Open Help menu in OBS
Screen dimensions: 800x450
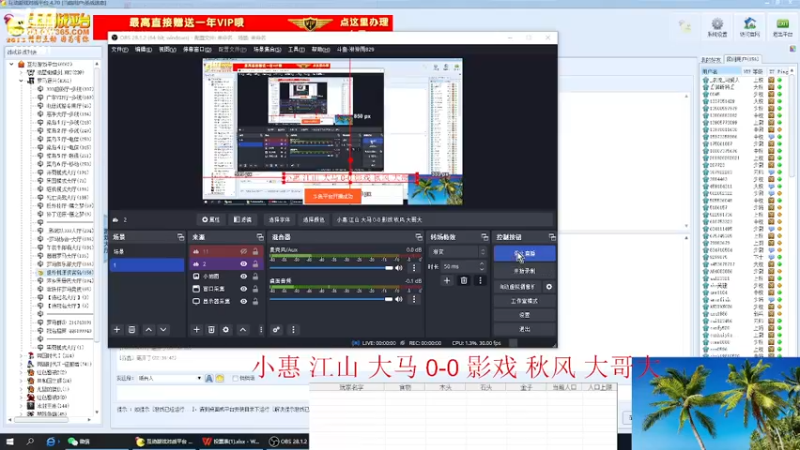click(x=320, y=49)
